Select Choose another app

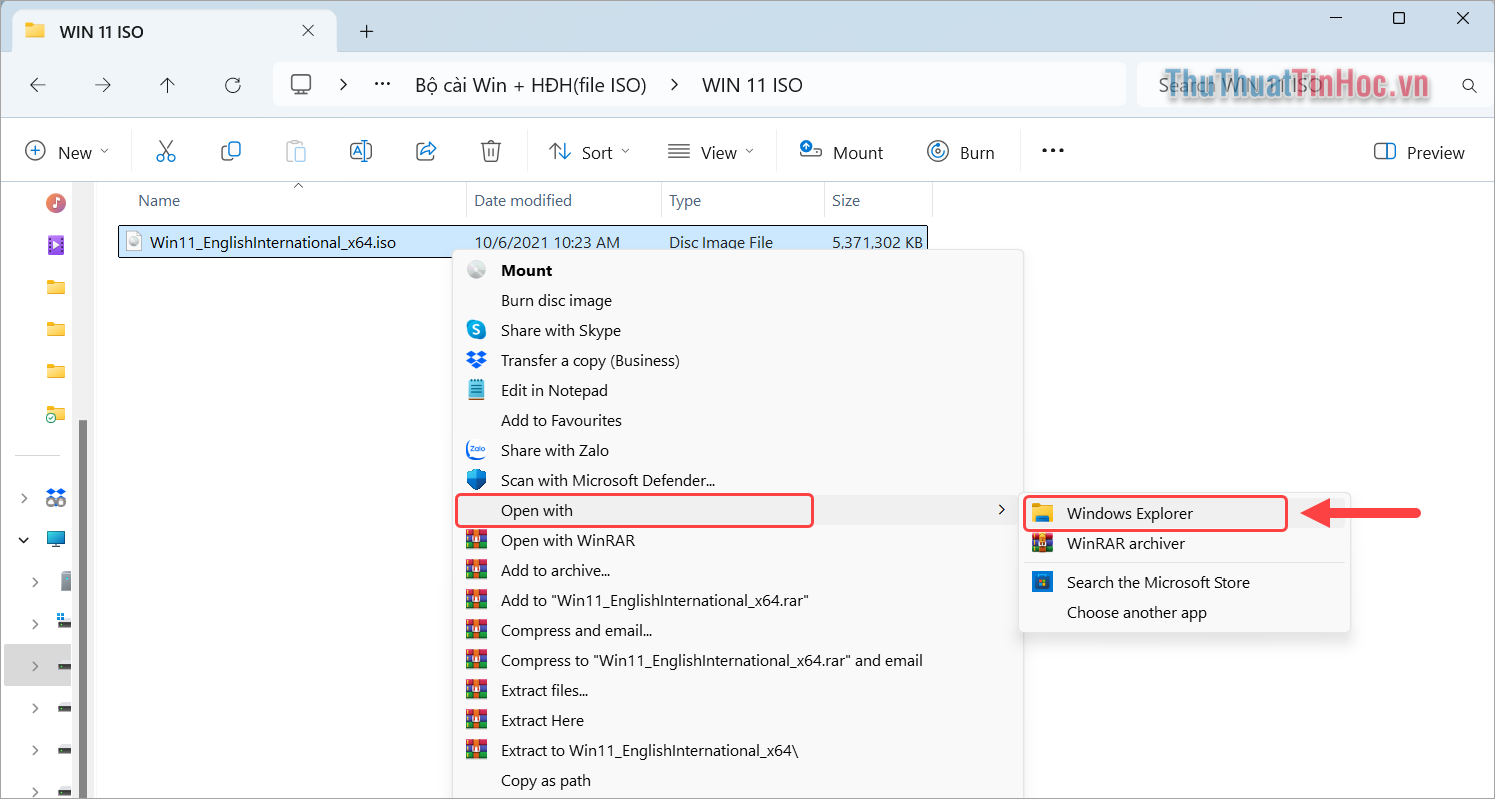(1184, 612)
